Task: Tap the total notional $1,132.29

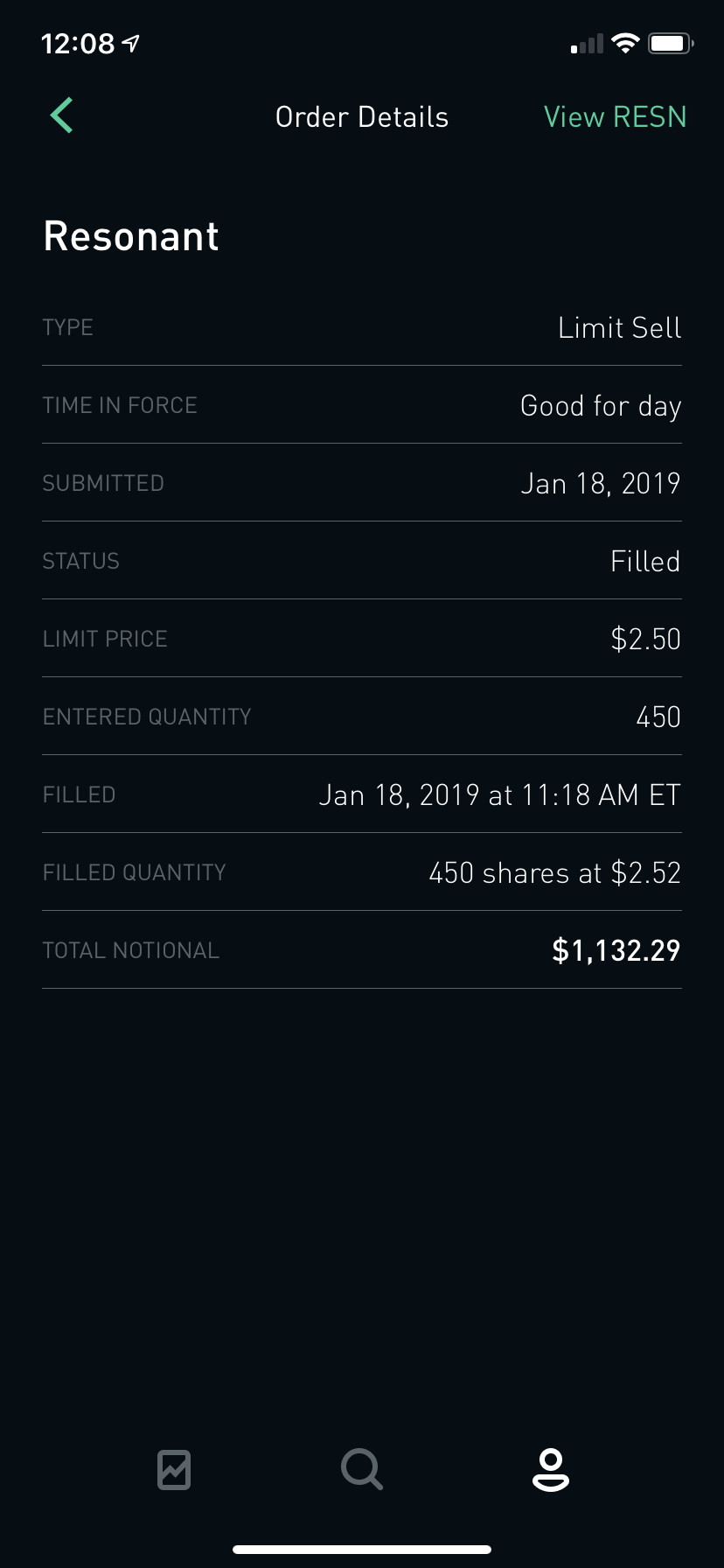Action: 616,950
